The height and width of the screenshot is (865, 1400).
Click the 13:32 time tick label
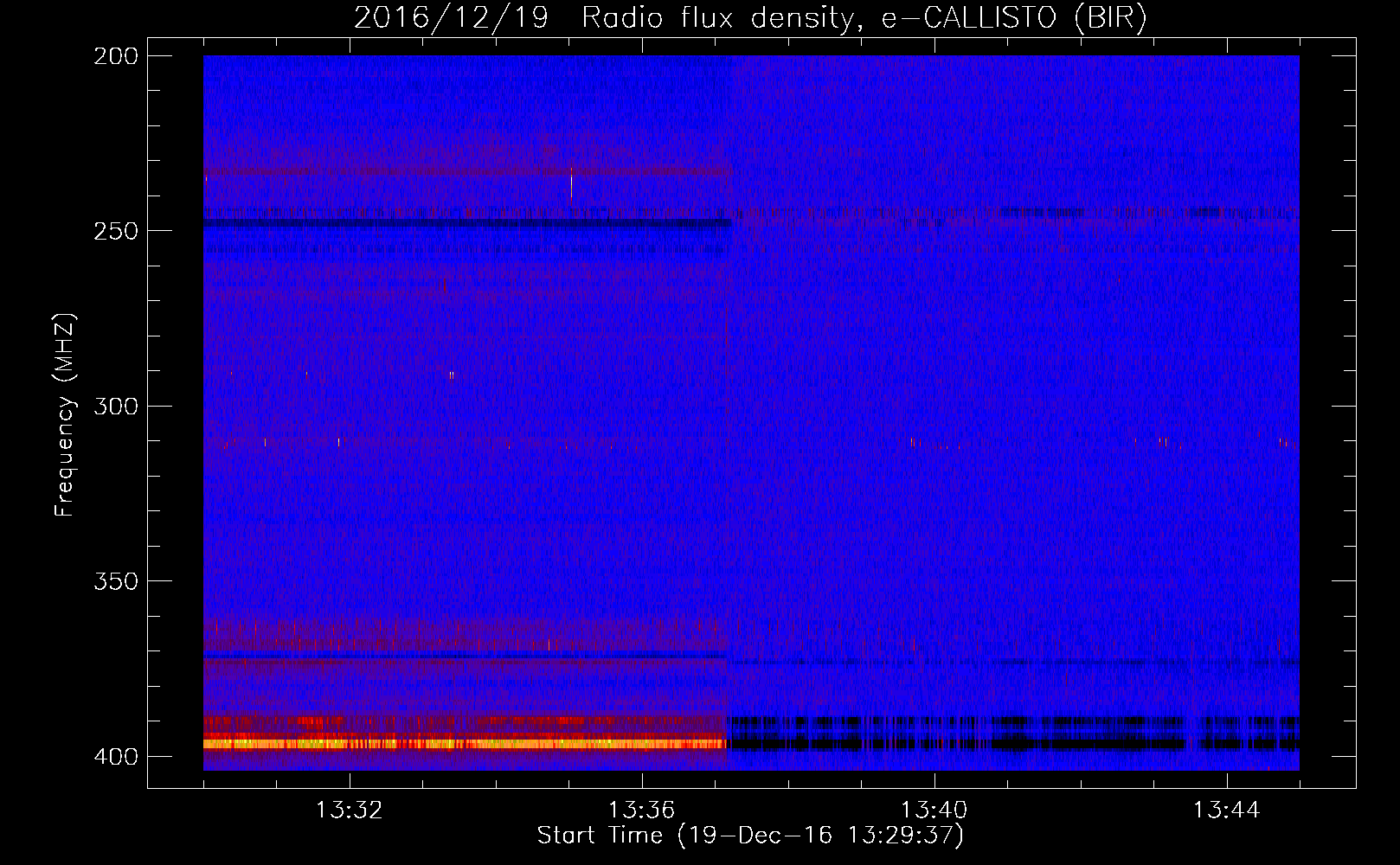pos(349,811)
